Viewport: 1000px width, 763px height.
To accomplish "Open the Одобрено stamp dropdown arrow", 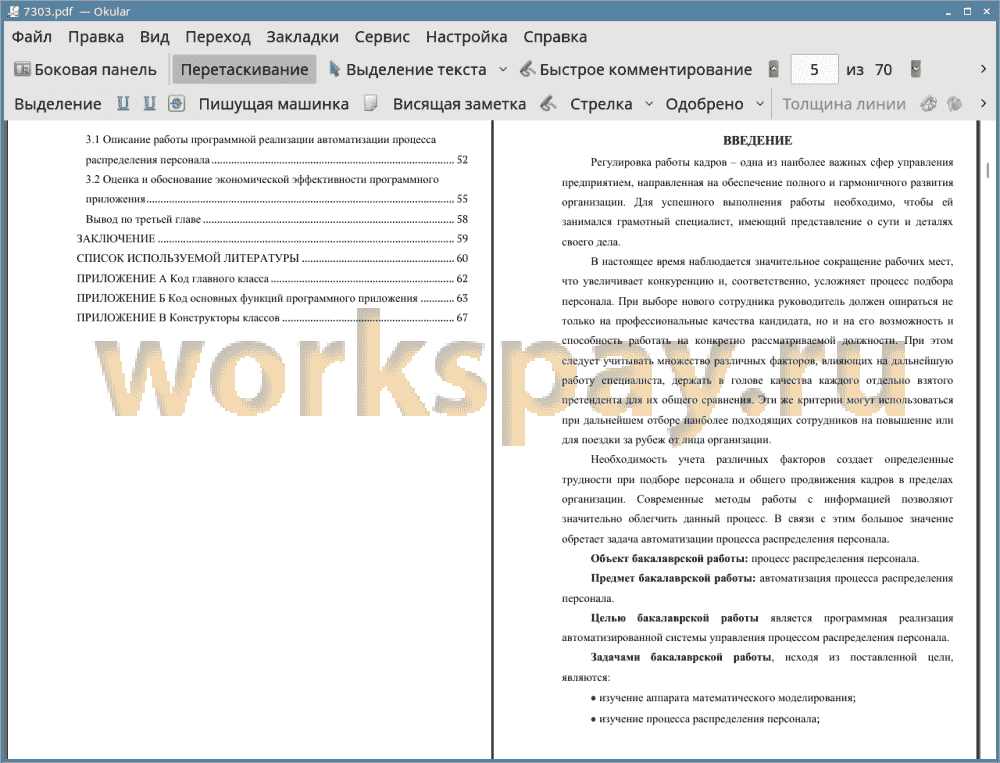I will [760, 103].
